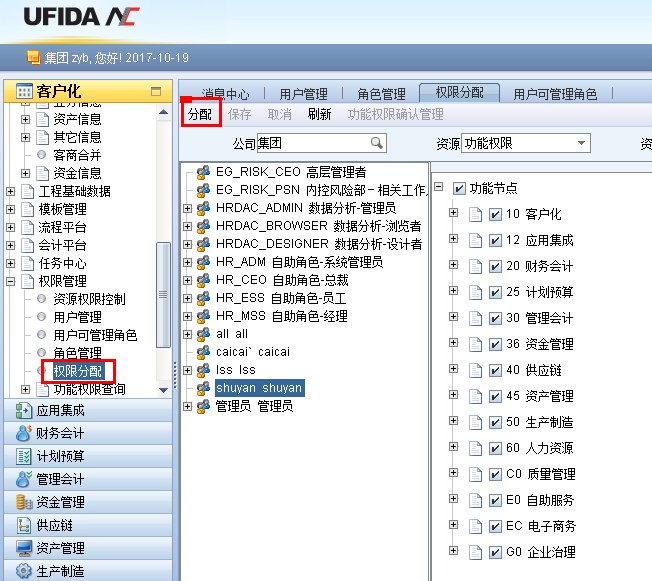Toggle the 40 供应链 checkbox
The height and width of the screenshot is (581, 652).
pos(495,370)
